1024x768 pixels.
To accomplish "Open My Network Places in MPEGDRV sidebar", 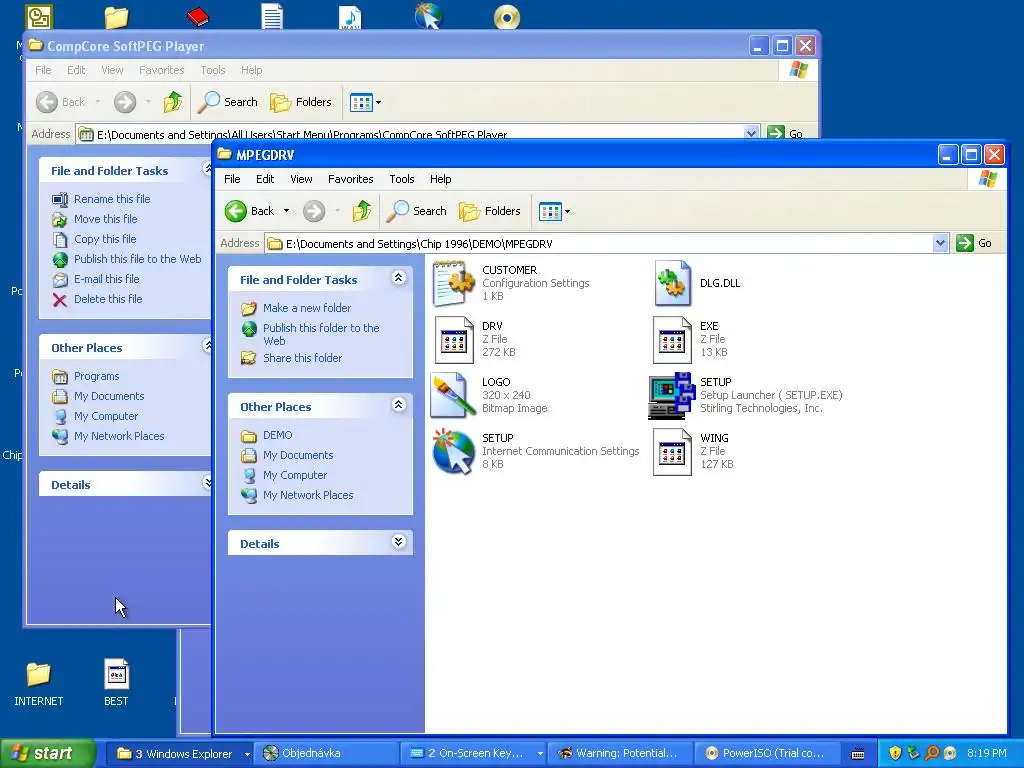I will click(x=308, y=495).
